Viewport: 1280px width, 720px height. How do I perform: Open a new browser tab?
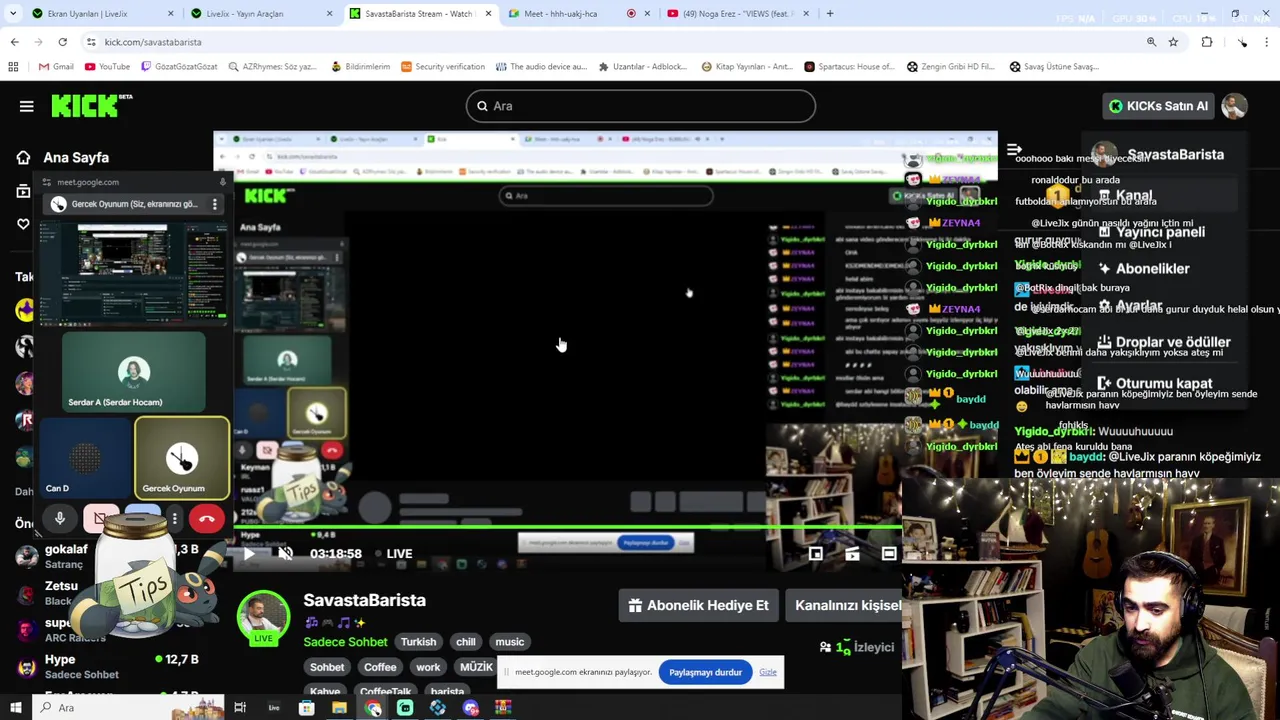coord(830,13)
